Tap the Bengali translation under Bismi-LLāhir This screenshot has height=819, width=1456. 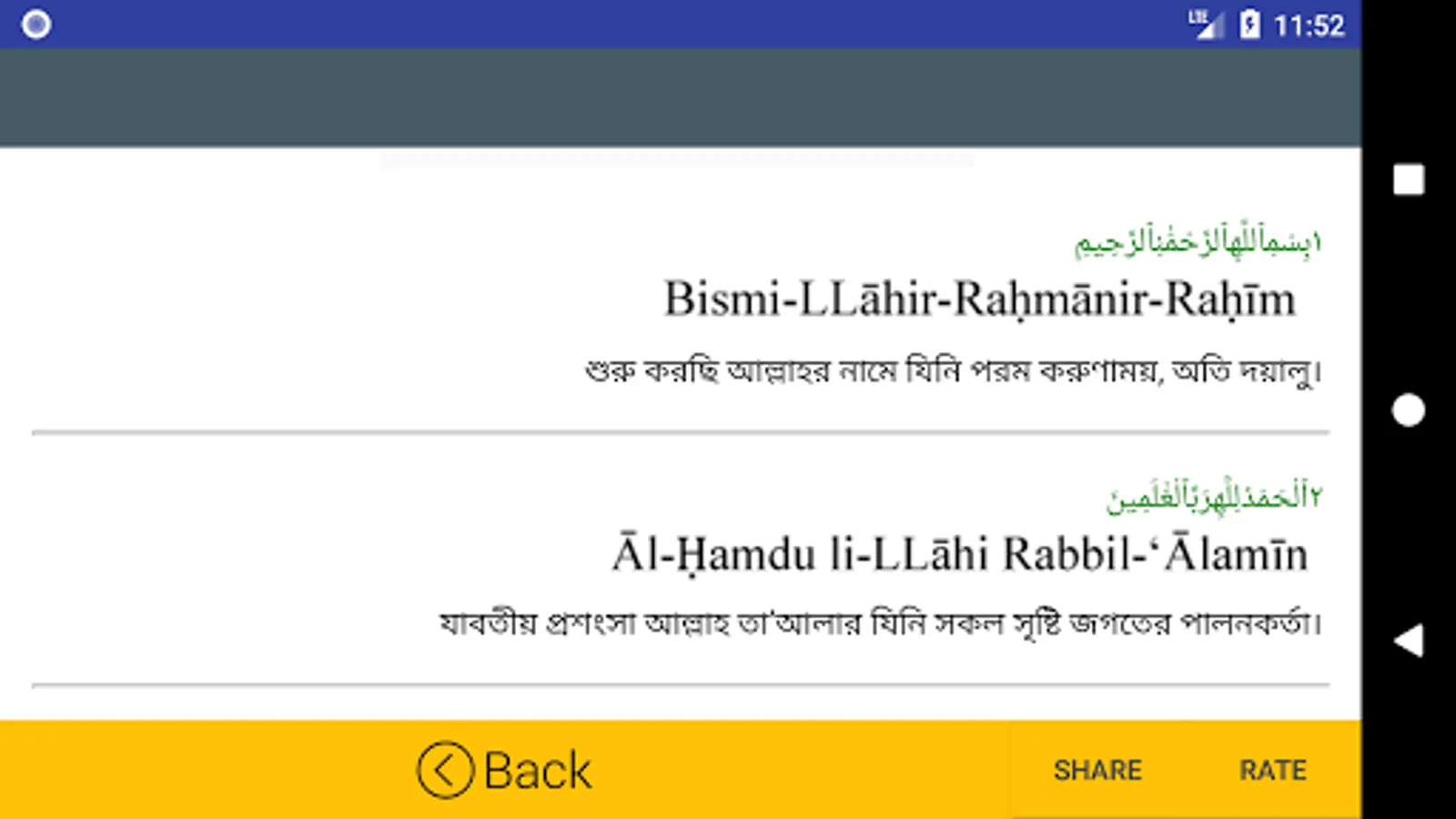(953, 371)
